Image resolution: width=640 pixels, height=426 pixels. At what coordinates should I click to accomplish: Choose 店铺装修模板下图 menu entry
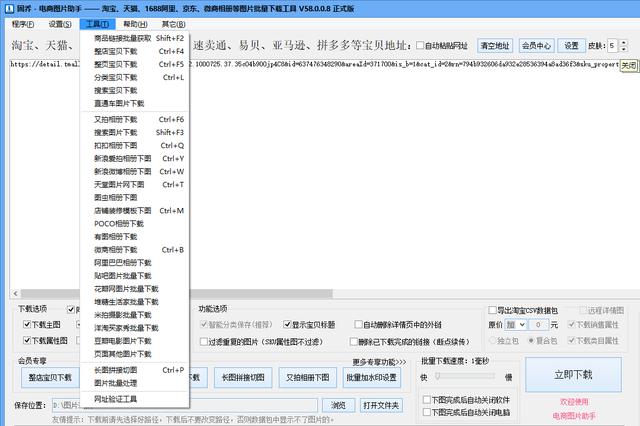click(x=135, y=211)
